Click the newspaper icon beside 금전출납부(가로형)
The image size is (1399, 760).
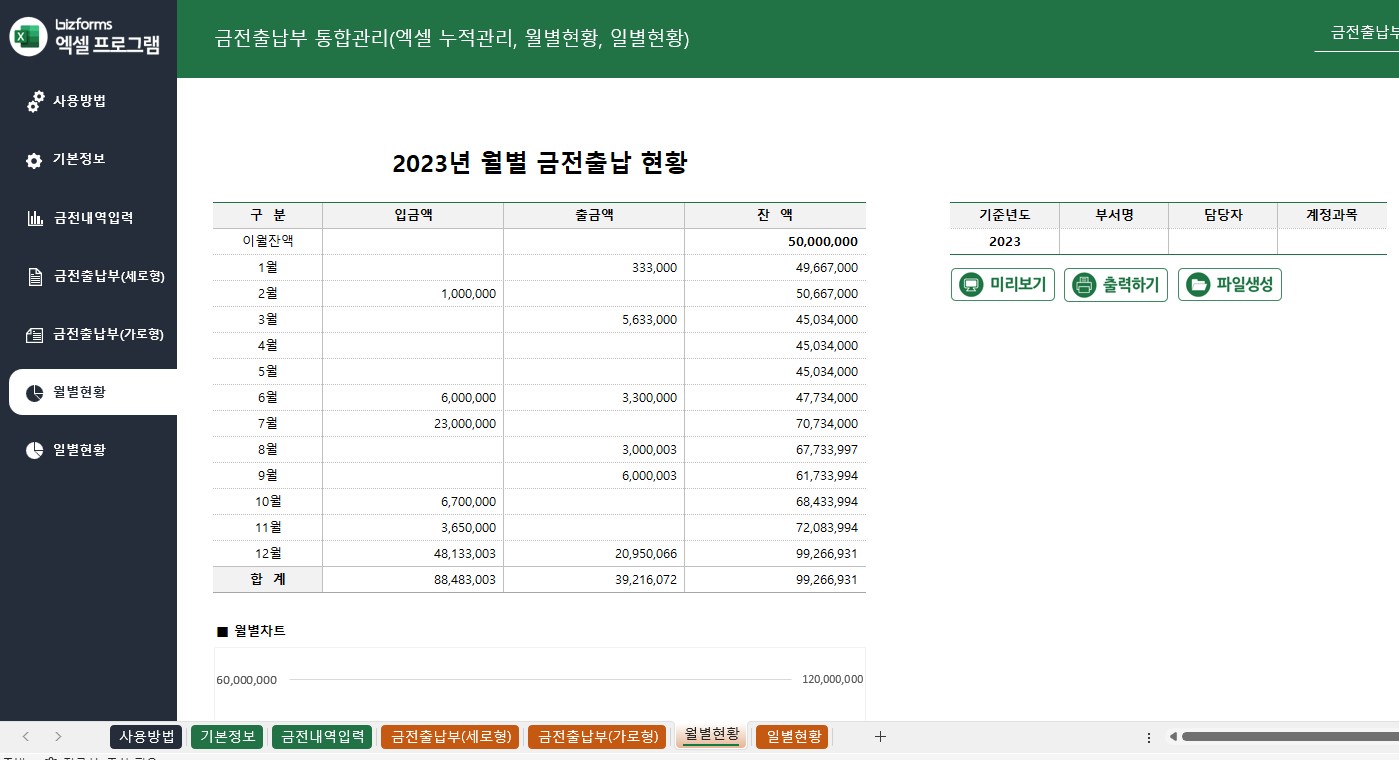34,335
